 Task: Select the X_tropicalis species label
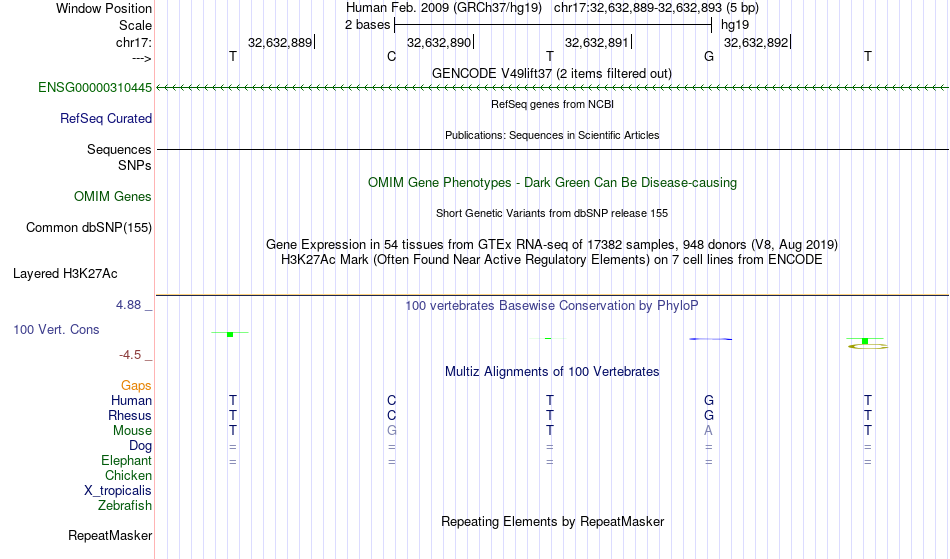pyautogui.click(x=118, y=491)
